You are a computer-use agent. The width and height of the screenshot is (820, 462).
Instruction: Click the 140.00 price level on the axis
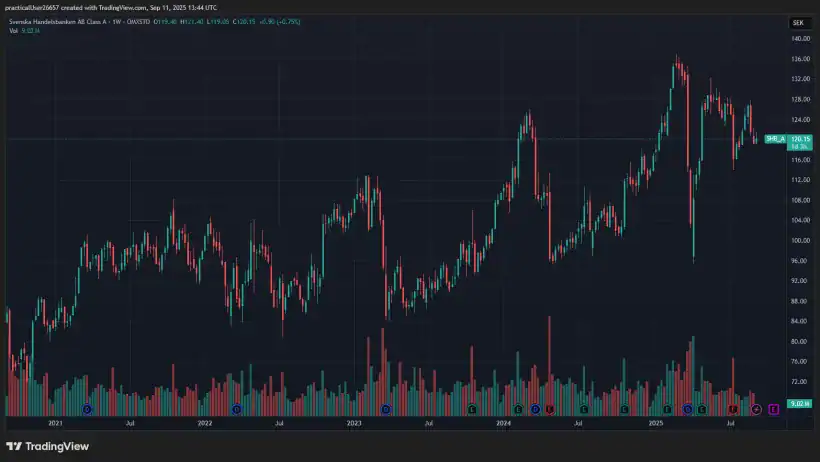(799, 39)
